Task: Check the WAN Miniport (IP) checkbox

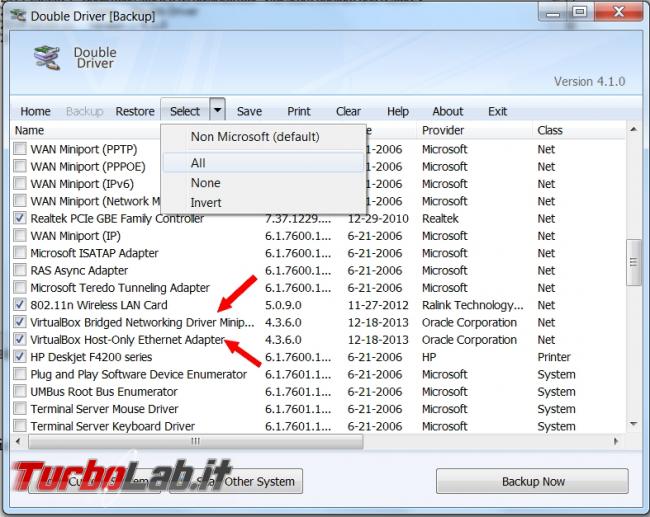Action: (x=20, y=235)
